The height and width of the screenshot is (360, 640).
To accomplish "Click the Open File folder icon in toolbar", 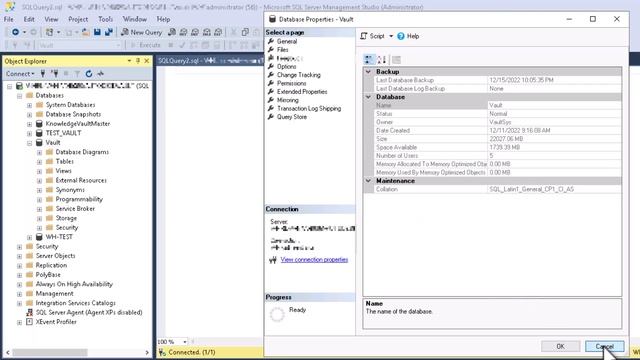I will click(86, 32).
